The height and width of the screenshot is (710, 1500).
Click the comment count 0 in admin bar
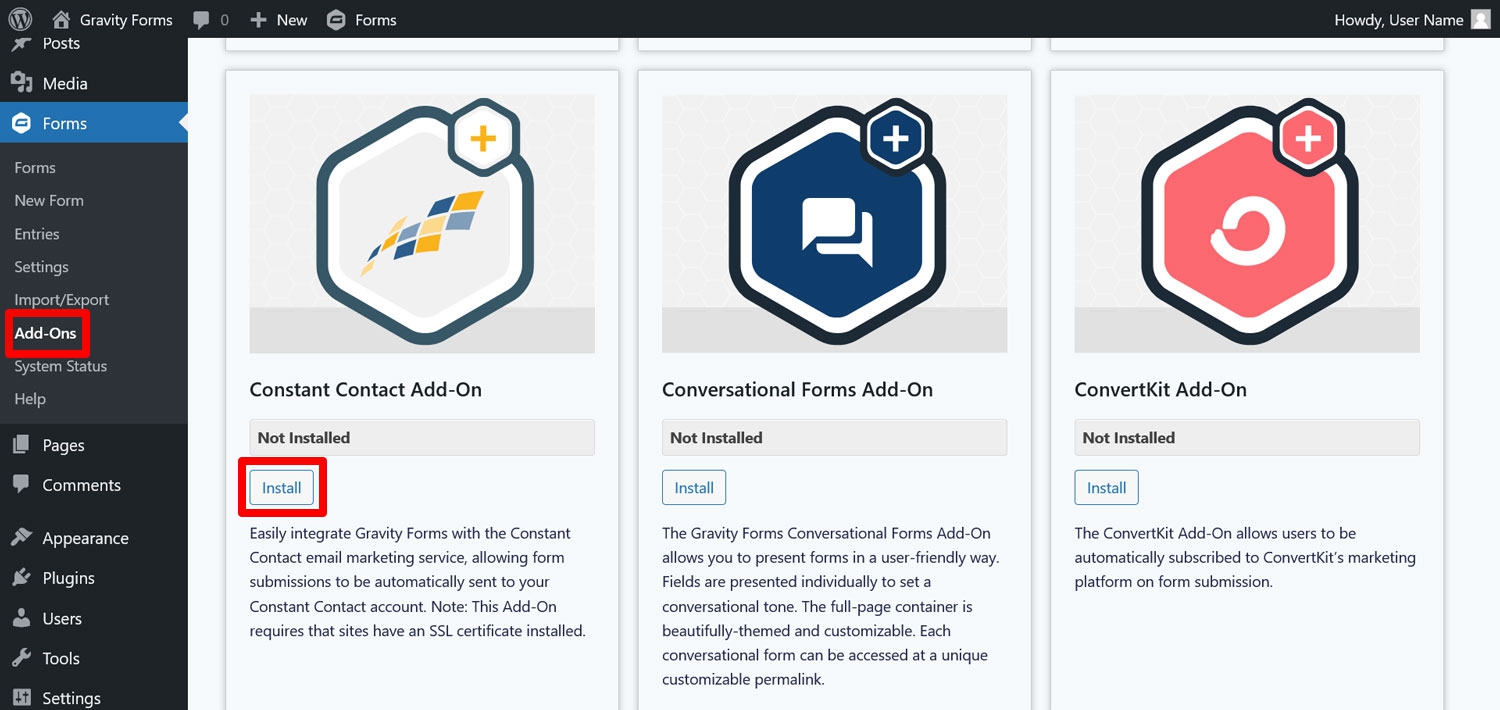224,20
